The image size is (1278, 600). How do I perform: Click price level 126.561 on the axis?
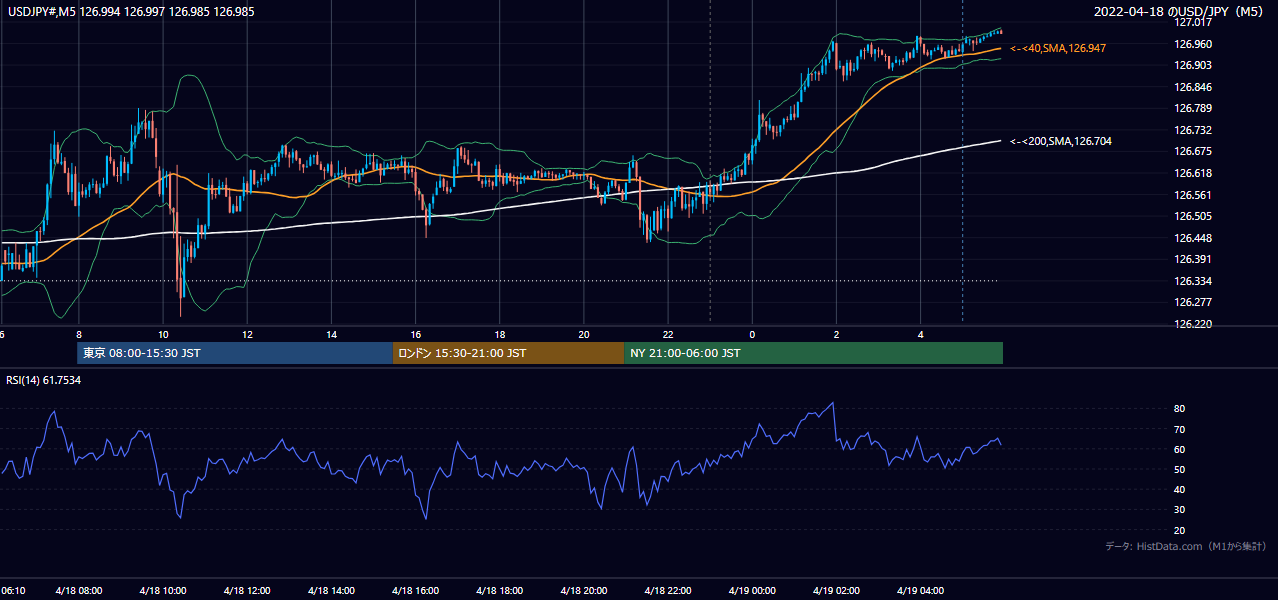[x=1193, y=195]
